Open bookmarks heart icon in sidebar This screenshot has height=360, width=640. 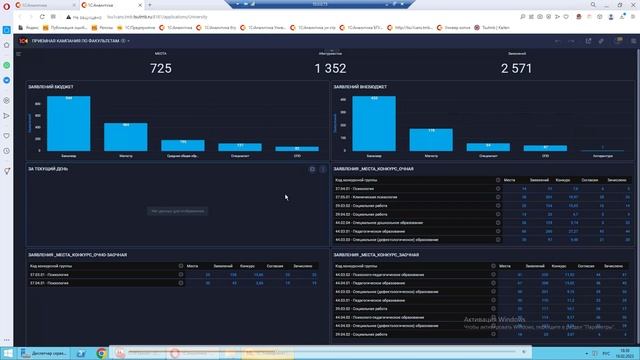point(7,136)
